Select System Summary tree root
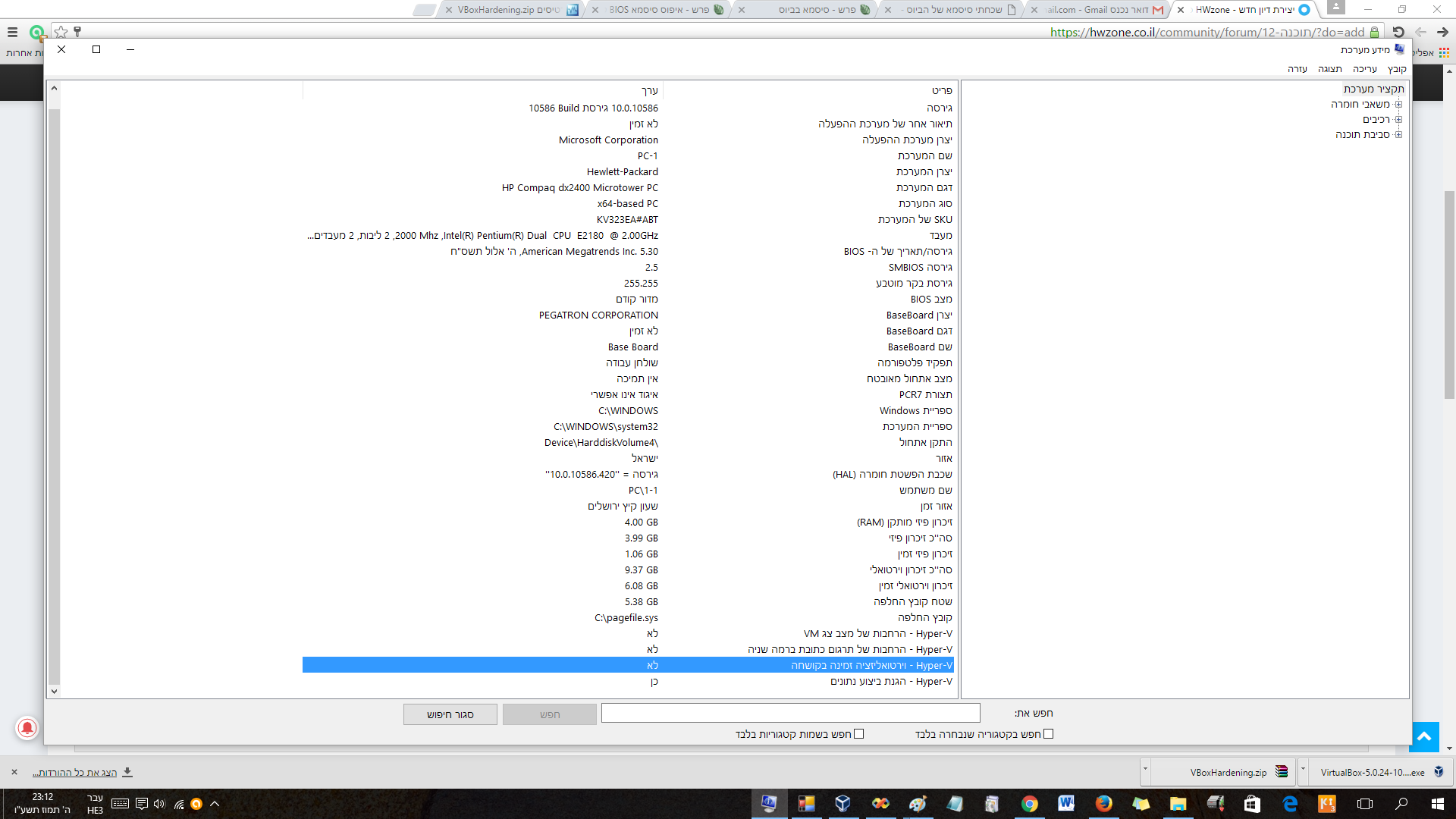 pyautogui.click(x=1373, y=89)
